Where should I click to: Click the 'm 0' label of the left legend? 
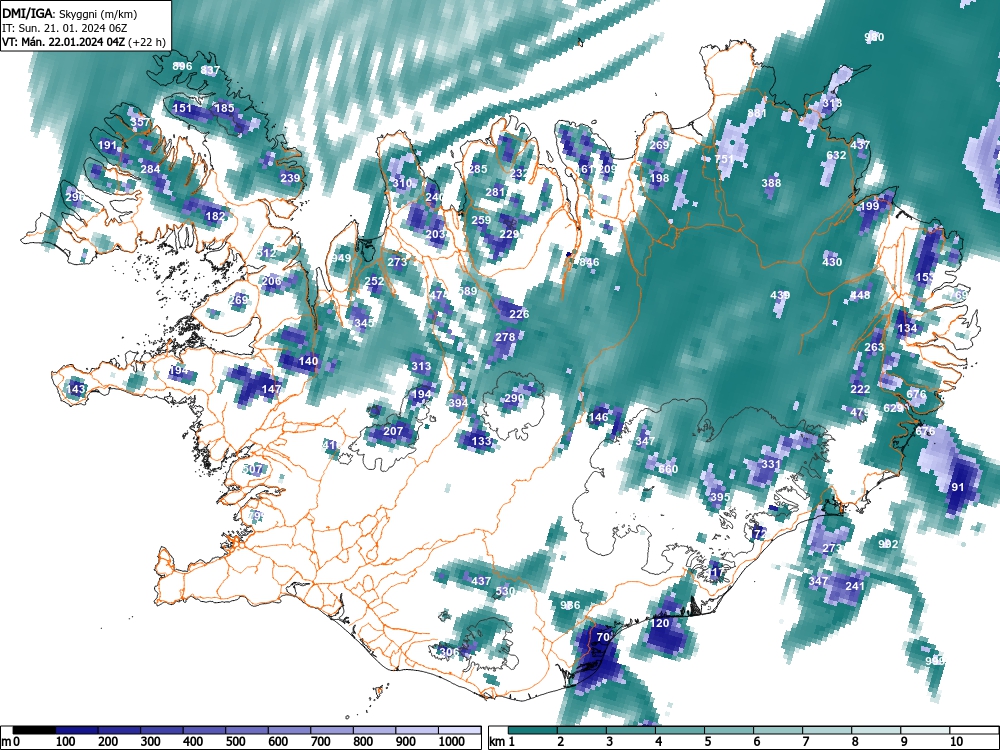pyautogui.click(x=11, y=742)
